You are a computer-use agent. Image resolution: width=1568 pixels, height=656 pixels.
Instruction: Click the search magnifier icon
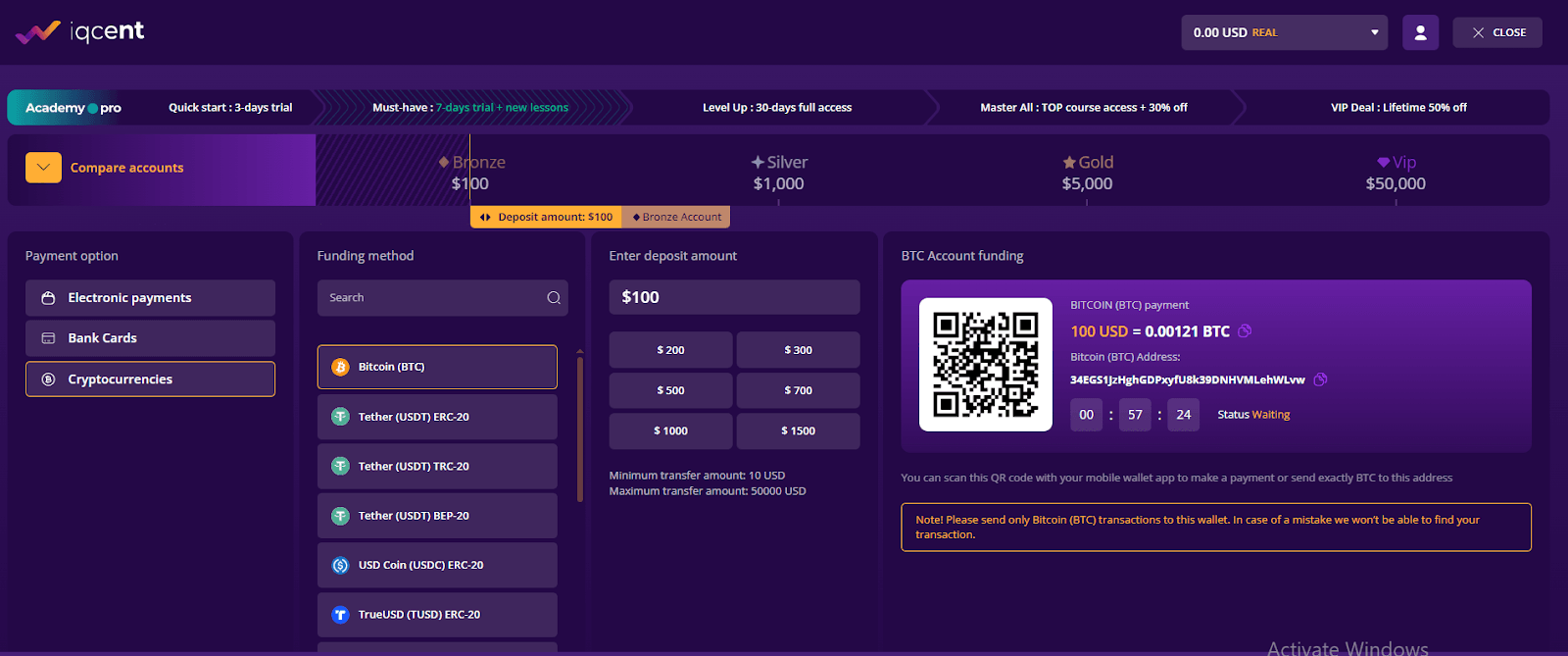[554, 298]
